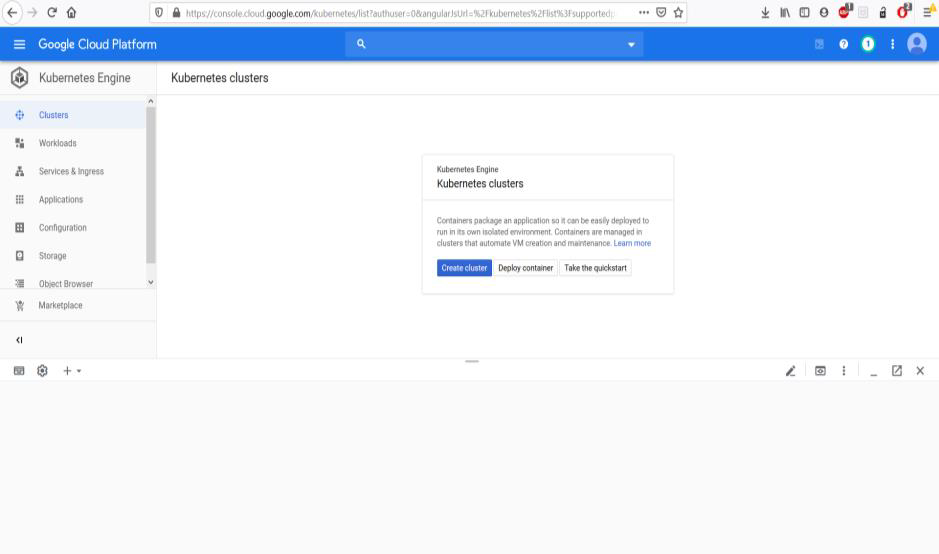939x554 pixels.
Task: Launch the Cloud Shell code editor pencil
Action: 790,371
